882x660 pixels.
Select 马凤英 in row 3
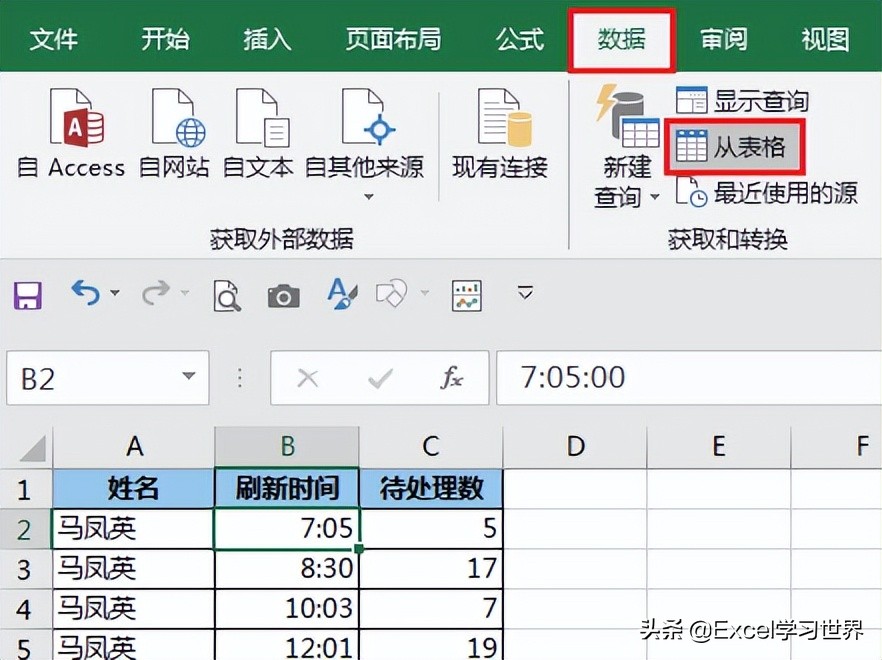(x=134, y=569)
